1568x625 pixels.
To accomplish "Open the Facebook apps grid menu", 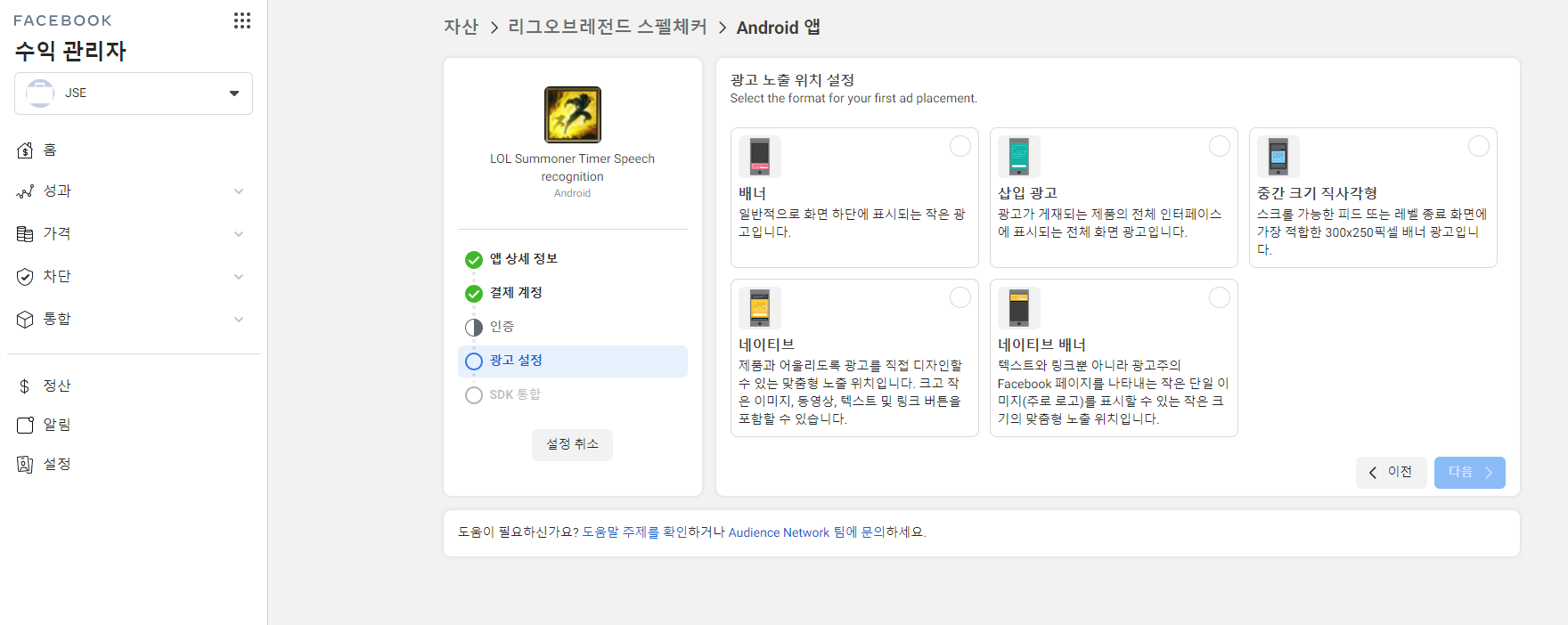I will 242,20.
